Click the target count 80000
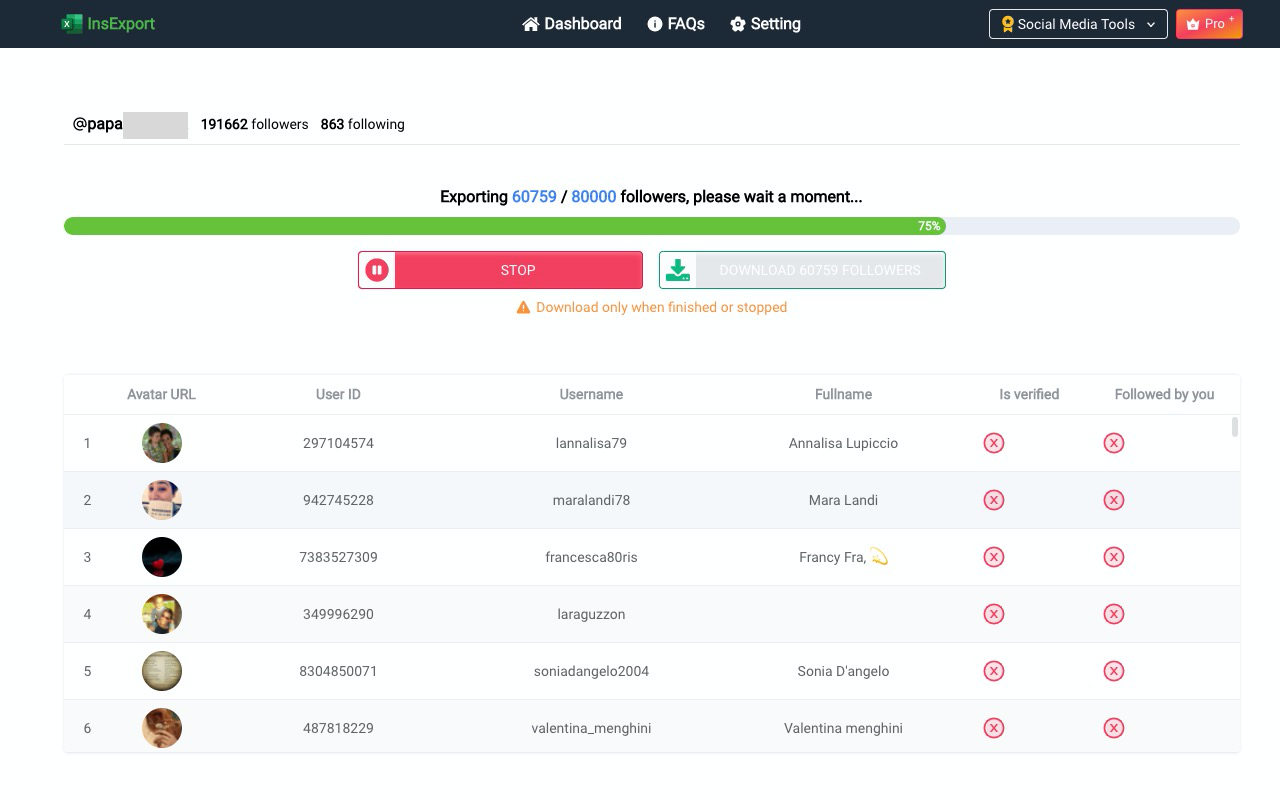This screenshot has height=800, width=1280. point(594,197)
